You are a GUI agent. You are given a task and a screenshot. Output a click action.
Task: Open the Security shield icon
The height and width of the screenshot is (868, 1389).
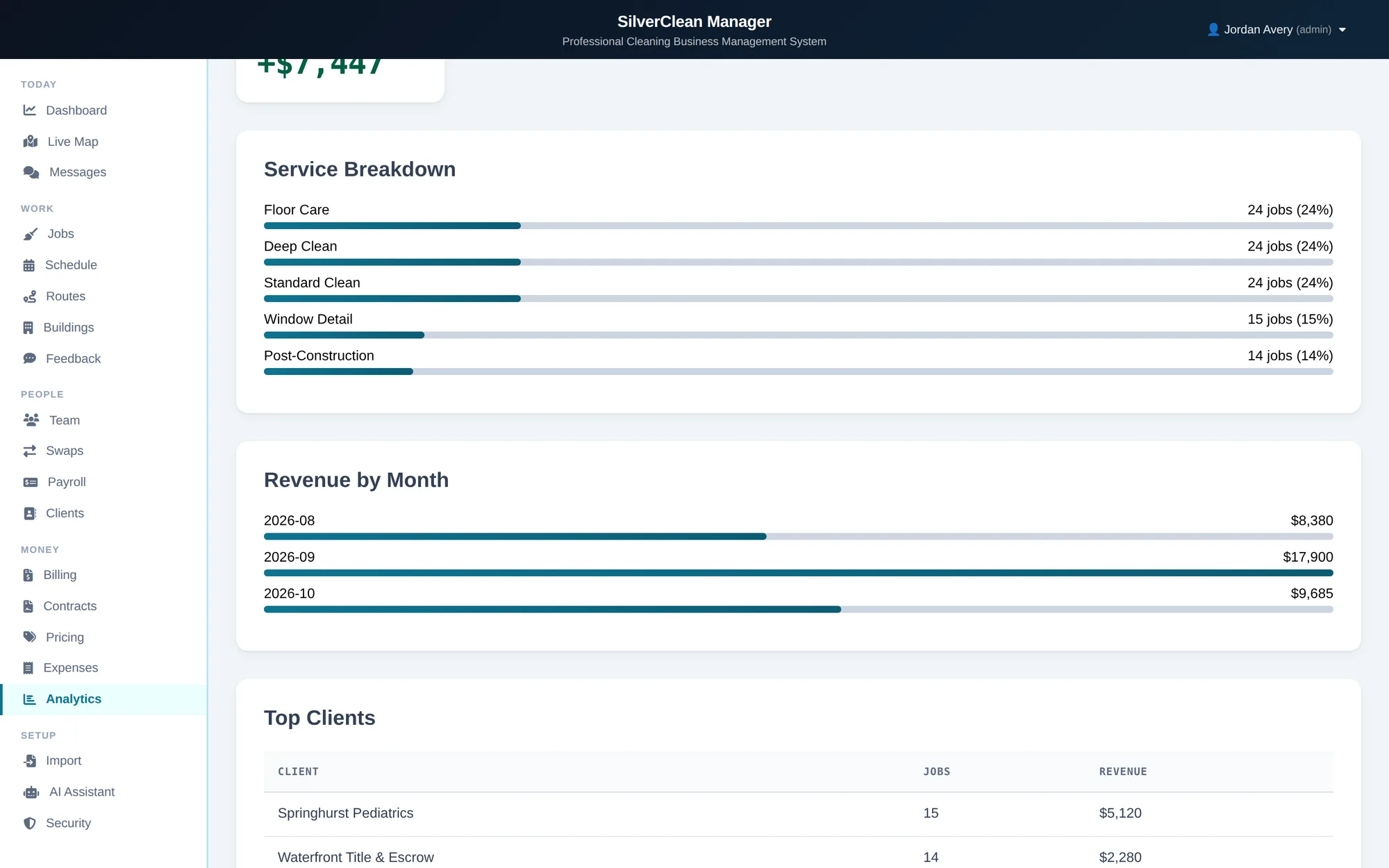click(x=30, y=824)
